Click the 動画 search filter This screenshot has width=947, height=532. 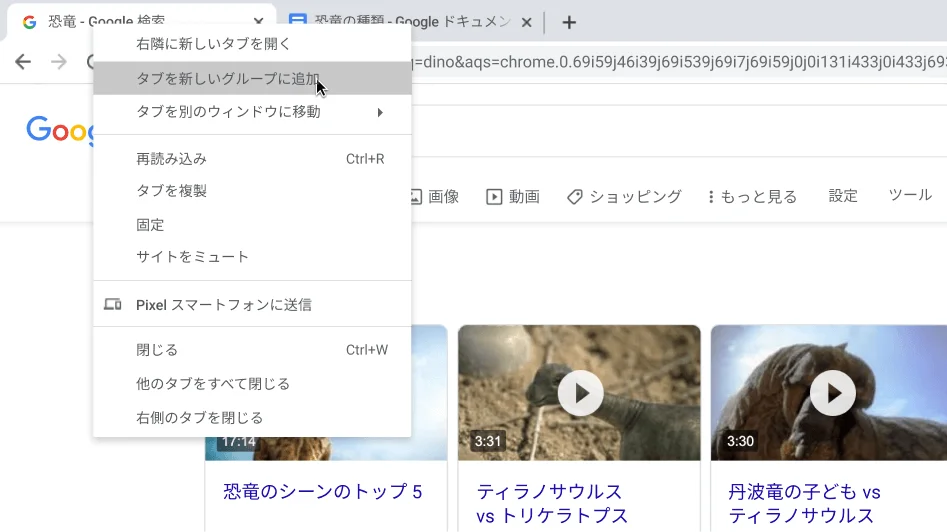click(x=513, y=197)
